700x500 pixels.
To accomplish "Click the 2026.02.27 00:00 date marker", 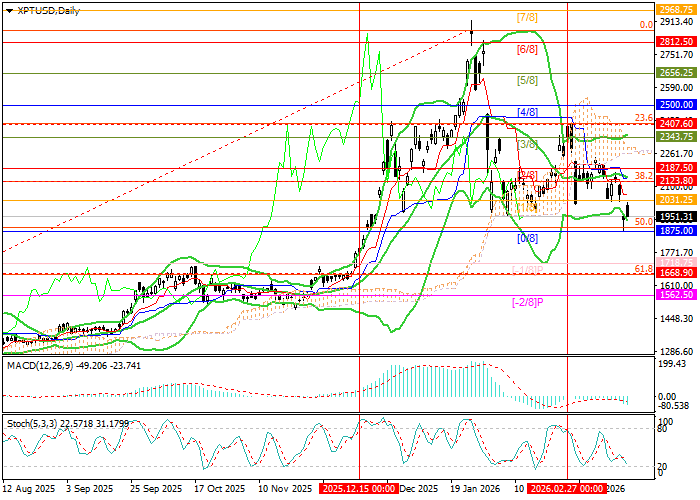I will point(566,490).
